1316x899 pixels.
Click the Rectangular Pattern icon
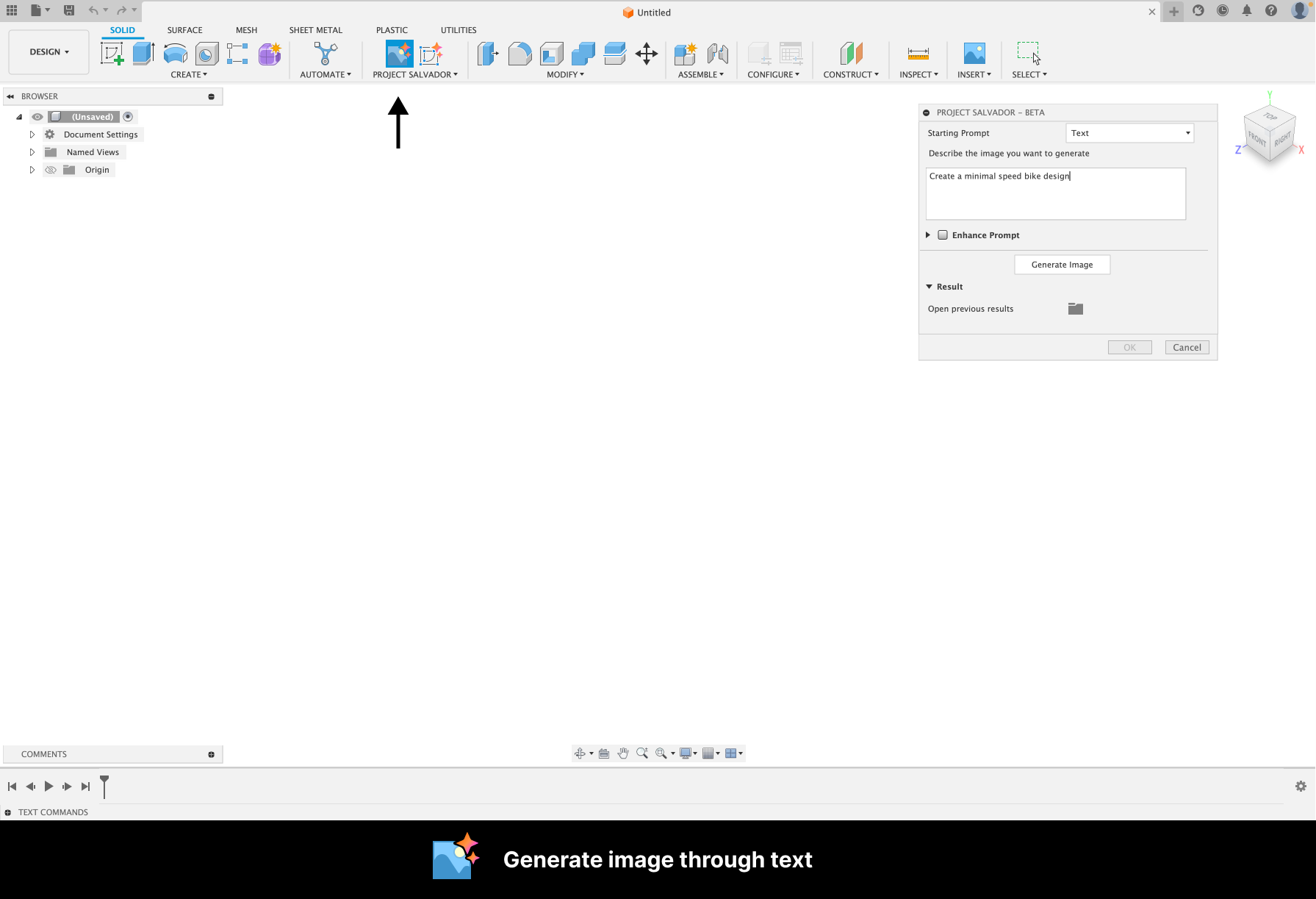pyautogui.click(x=237, y=54)
